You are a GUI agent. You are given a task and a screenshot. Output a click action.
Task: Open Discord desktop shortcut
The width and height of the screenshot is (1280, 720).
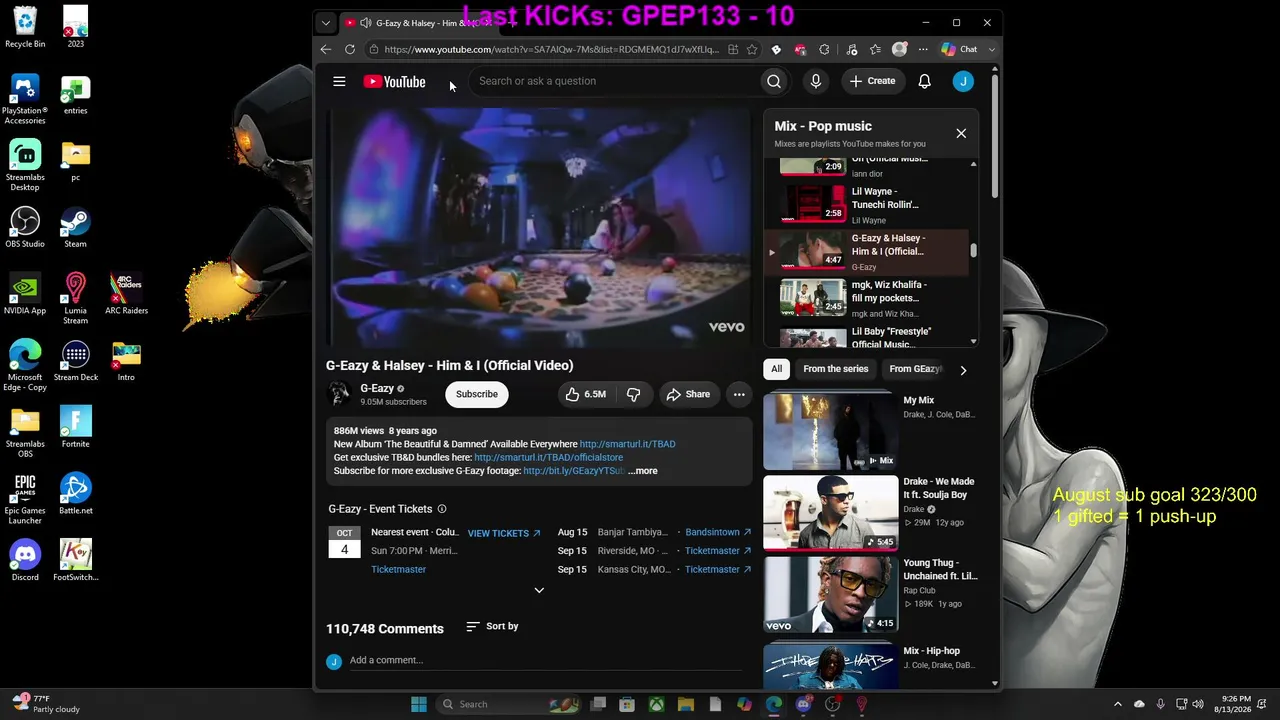[25, 561]
